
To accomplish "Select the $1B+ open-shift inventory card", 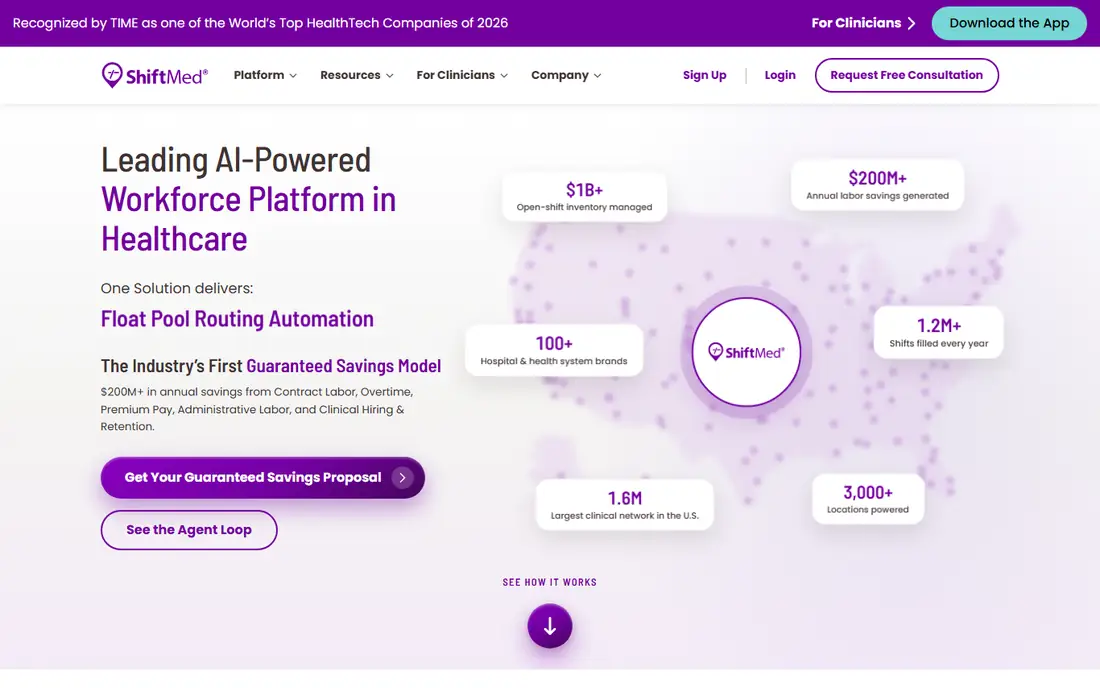I will (x=584, y=197).
